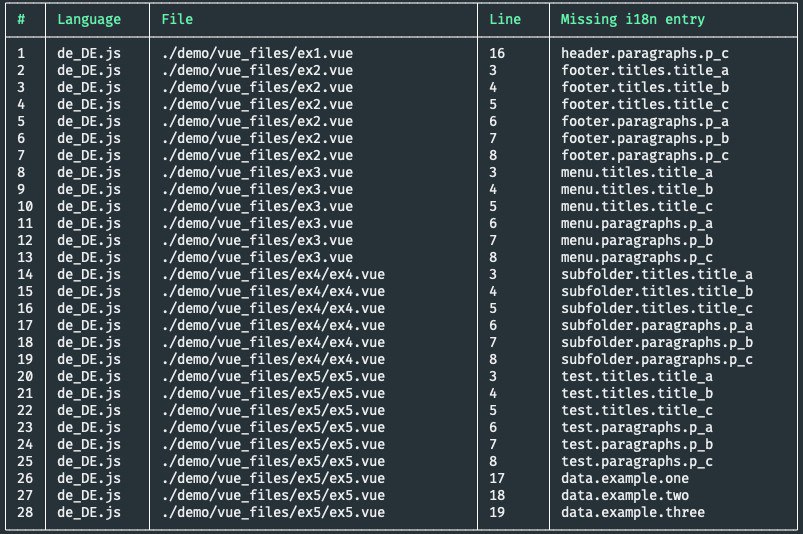Click line number 19 in row 28
803x534 pixels.
tap(497, 512)
